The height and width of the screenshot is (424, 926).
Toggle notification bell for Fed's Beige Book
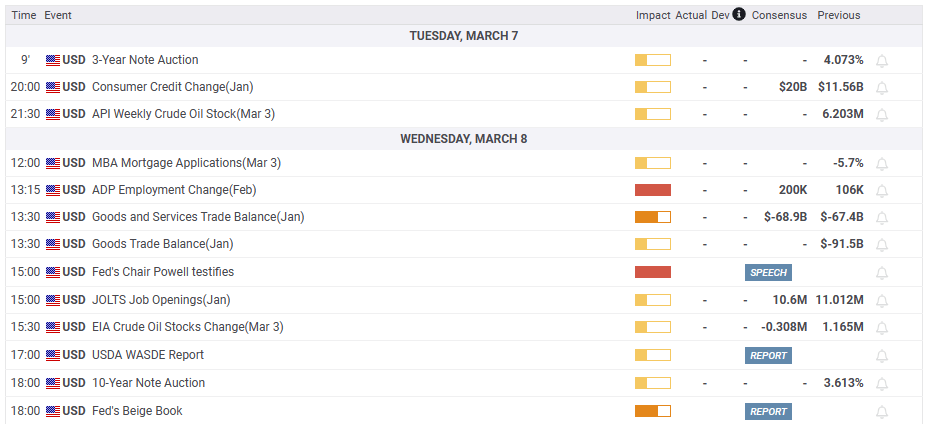882,411
